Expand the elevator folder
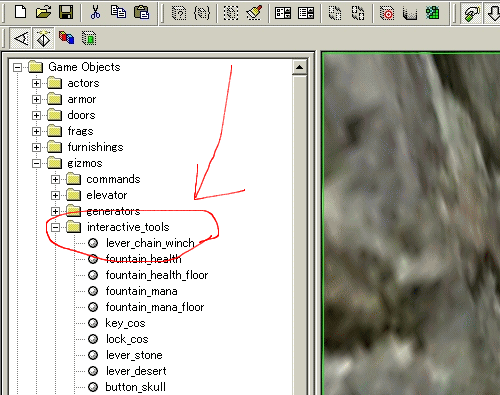This screenshot has height=395, width=500. click(55, 195)
